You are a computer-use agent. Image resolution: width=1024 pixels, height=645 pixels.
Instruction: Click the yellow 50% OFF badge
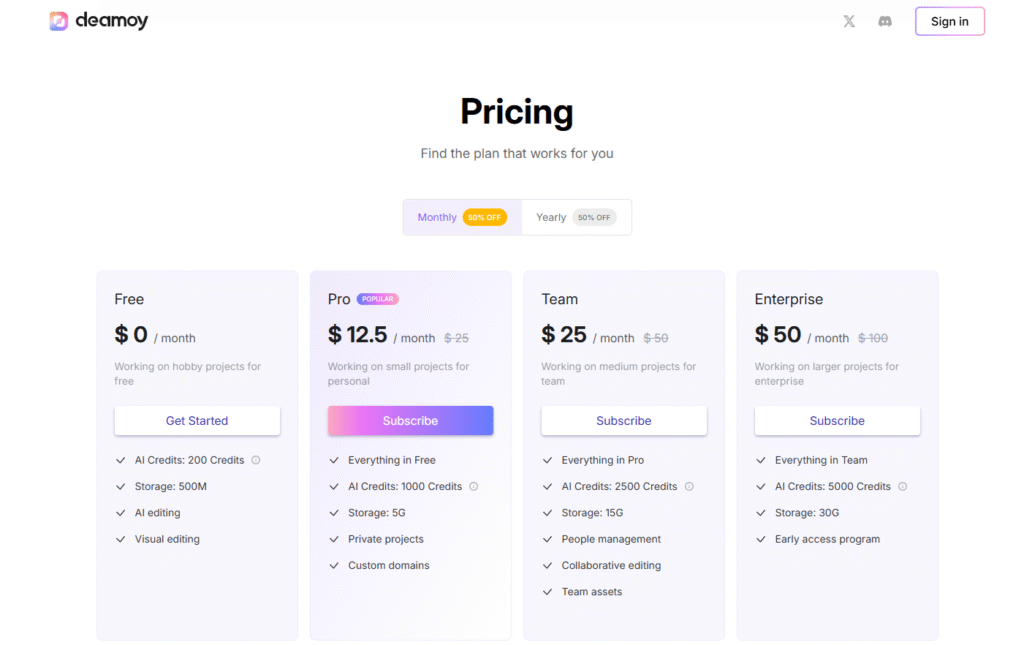point(485,217)
